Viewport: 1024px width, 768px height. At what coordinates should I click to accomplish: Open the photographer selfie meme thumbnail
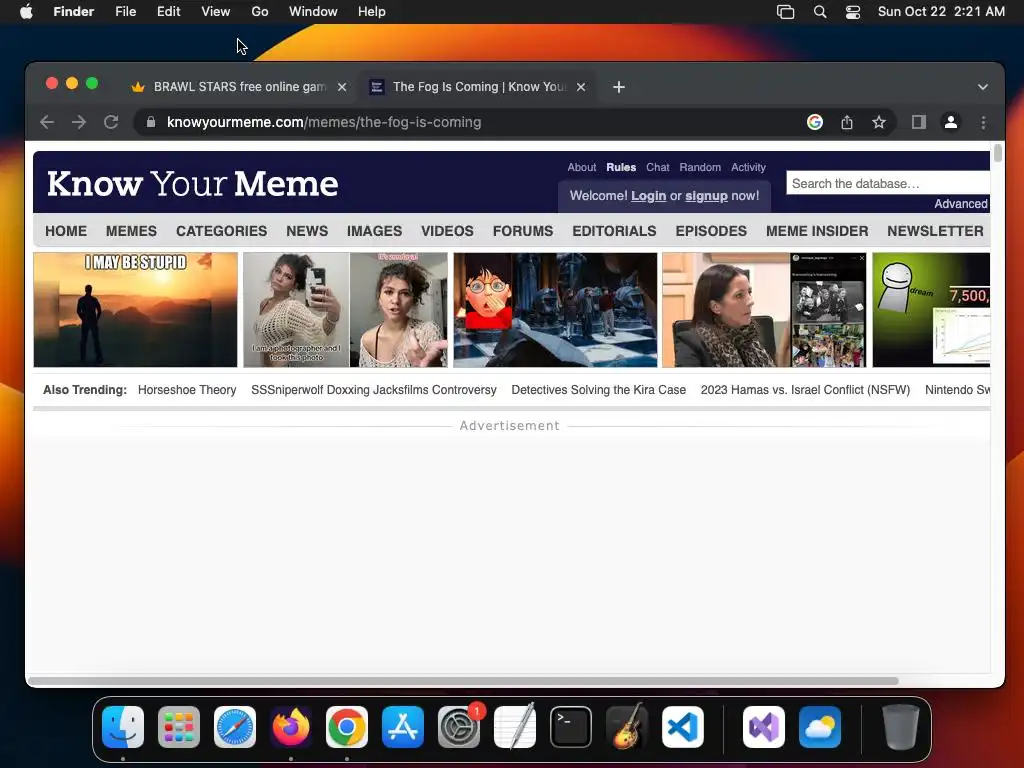pos(345,310)
